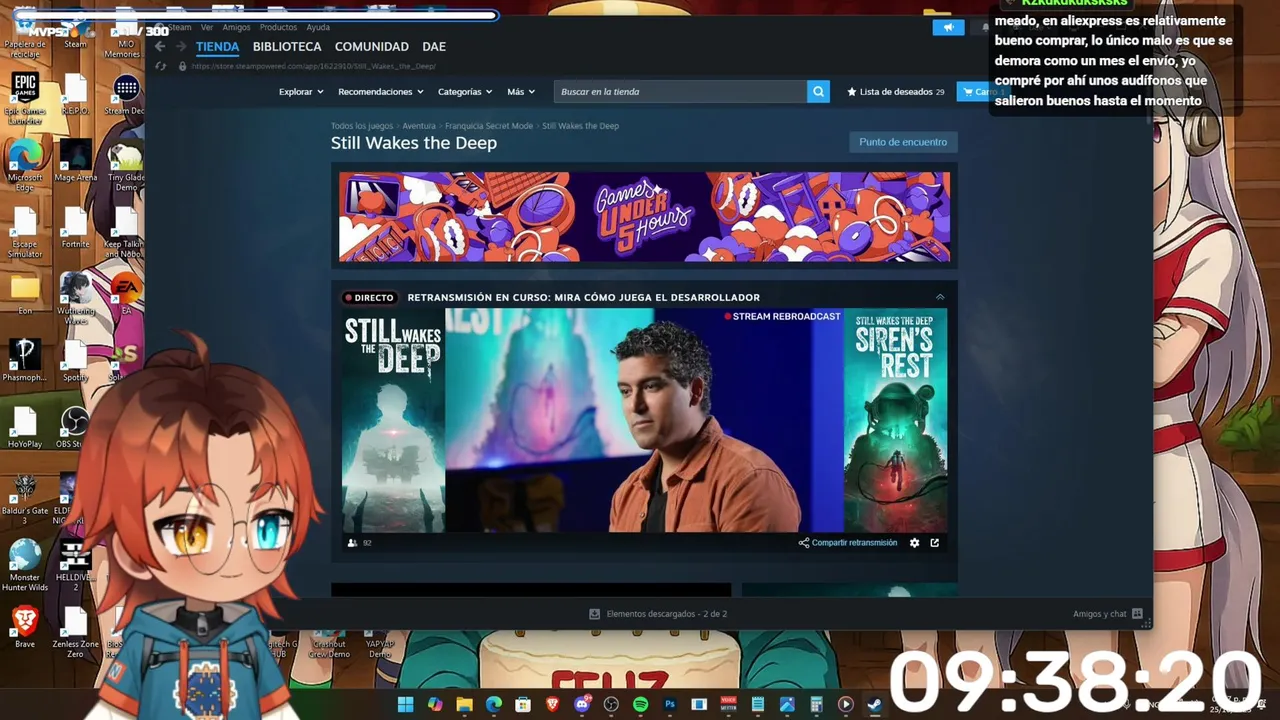The height and width of the screenshot is (720, 1280).
Task: Open the Steam menu
Action: pos(180,27)
